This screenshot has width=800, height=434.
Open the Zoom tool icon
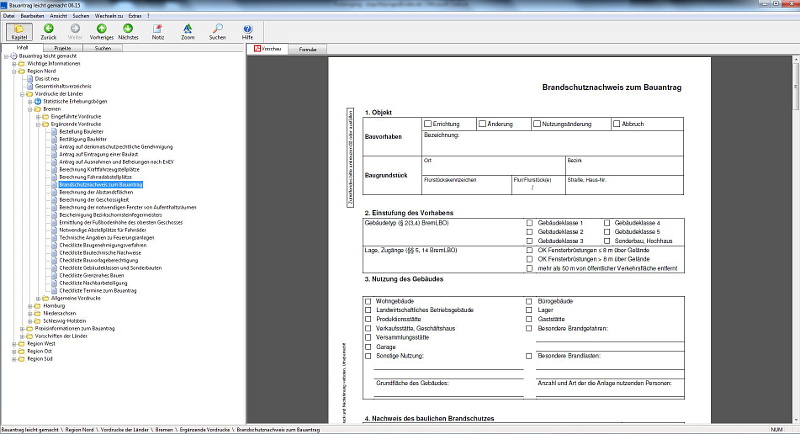pos(188,29)
